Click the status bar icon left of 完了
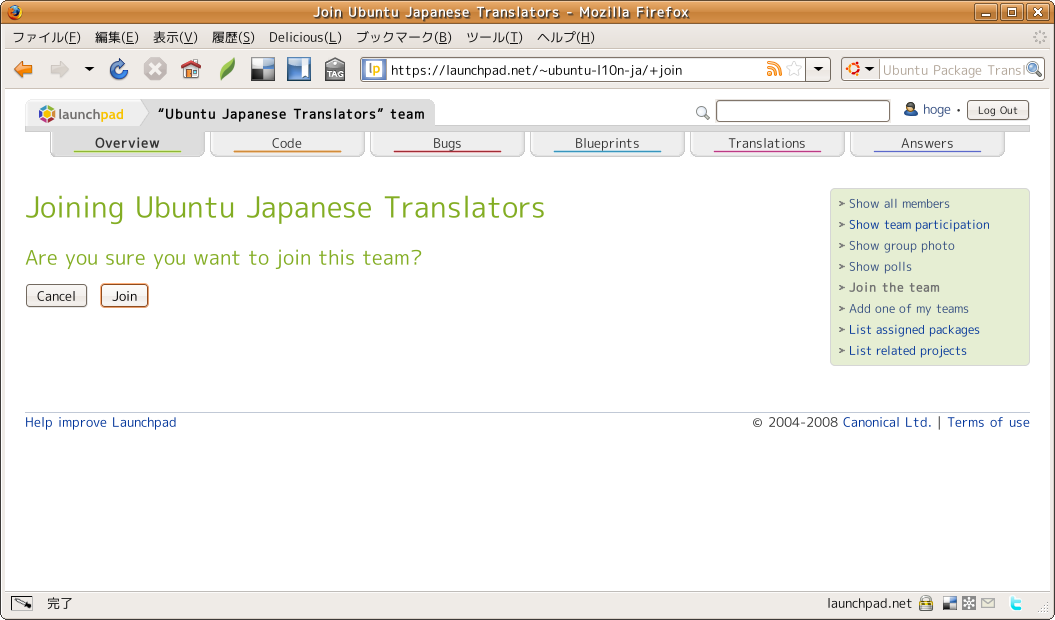The image size is (1055, 620). 22,603
